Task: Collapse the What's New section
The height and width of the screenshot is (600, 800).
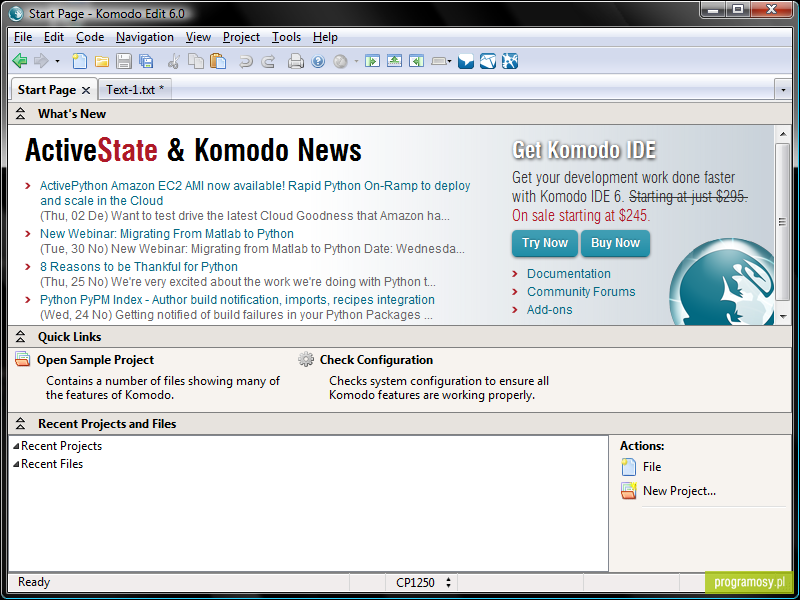Action: point(20,114)
